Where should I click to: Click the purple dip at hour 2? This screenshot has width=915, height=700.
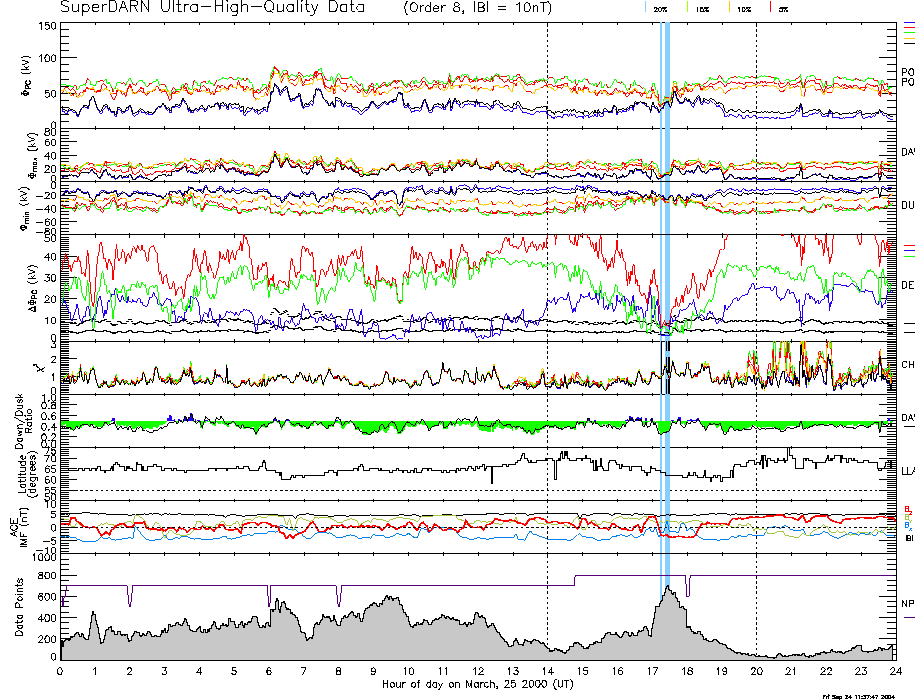pyautogui.click(x=130, y=596)
